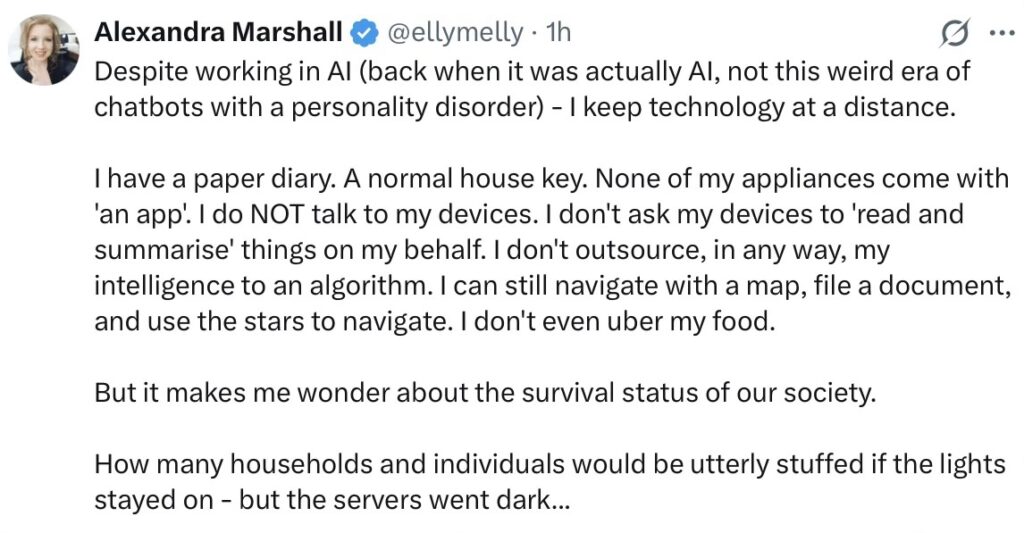1024x533 pixels.
Task: Open the @ellymelly handle link
Action: point(454,33)
